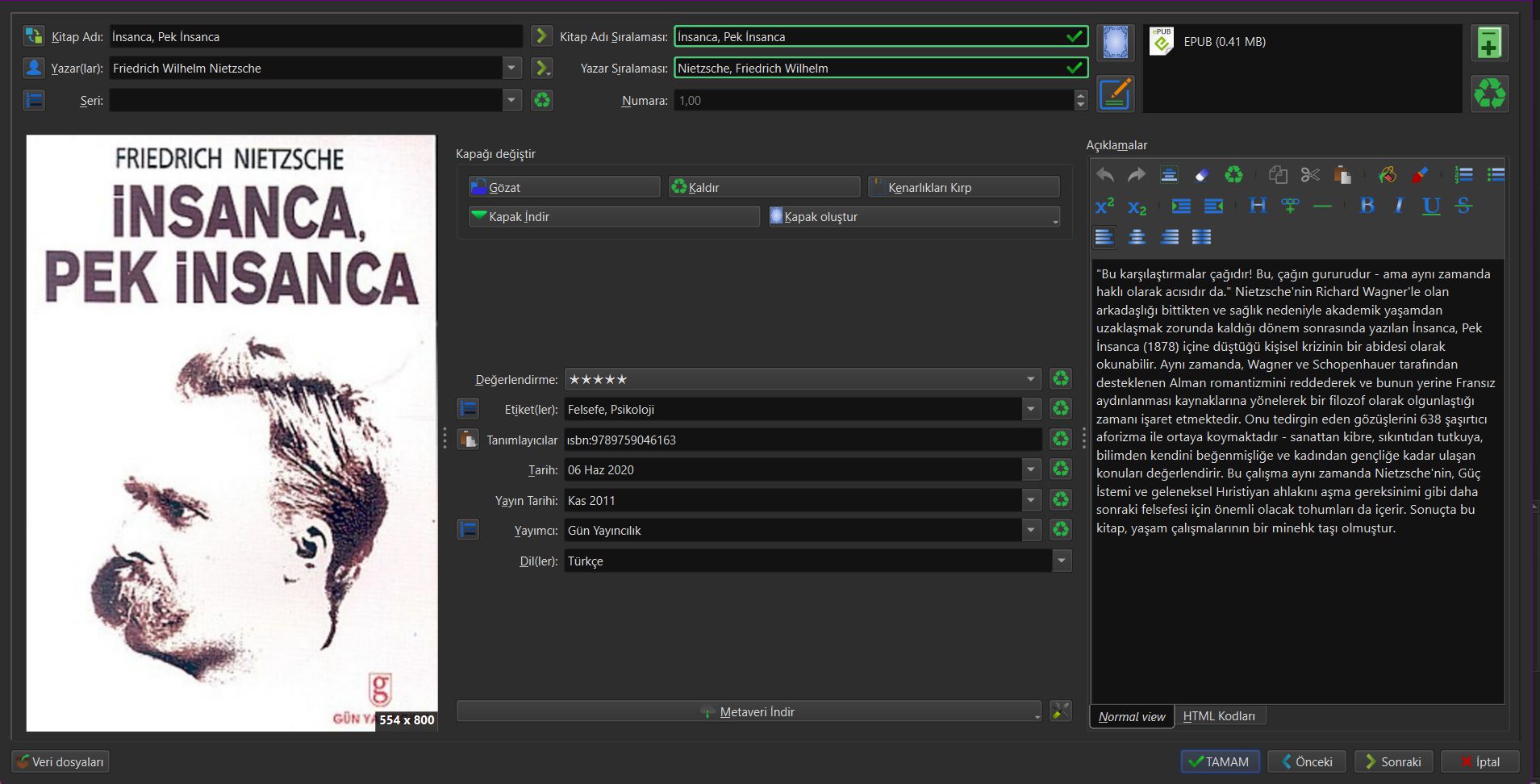Click the book cover thumbnail
Viewport: 1540px width, 784px height.
tap(232, 433)
